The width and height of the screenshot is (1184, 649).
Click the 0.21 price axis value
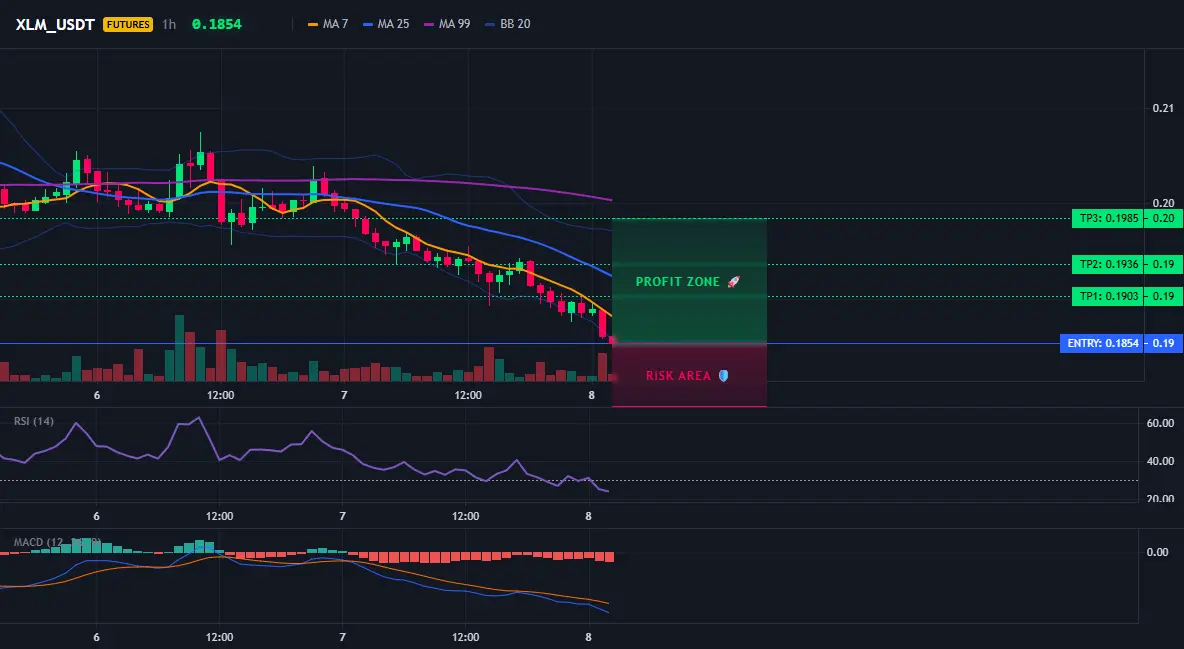1163,109
